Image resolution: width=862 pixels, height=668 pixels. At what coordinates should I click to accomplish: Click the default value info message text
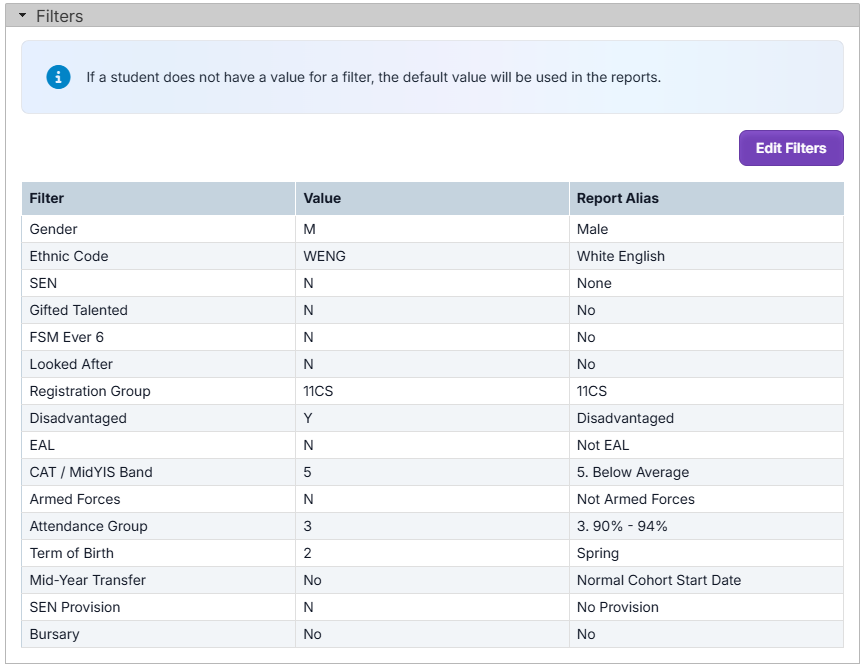point(373,77)
